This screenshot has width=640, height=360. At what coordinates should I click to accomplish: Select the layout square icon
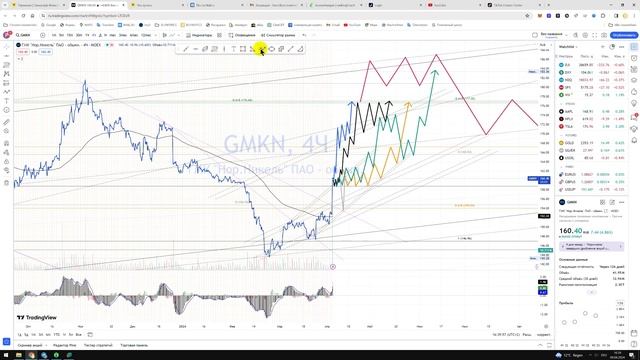pyautogui.click(x=535, y=35)
